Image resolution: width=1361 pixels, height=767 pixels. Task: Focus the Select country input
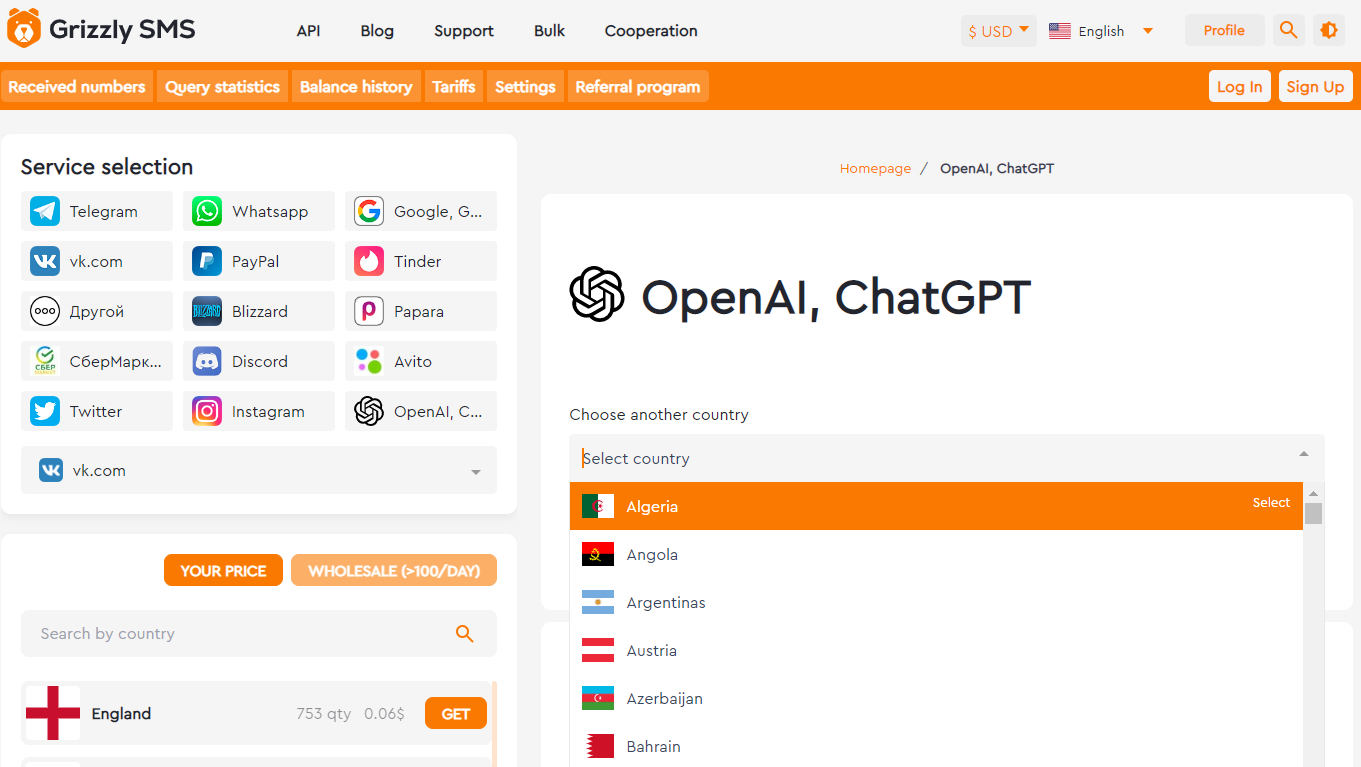click(x=946, y=458)
